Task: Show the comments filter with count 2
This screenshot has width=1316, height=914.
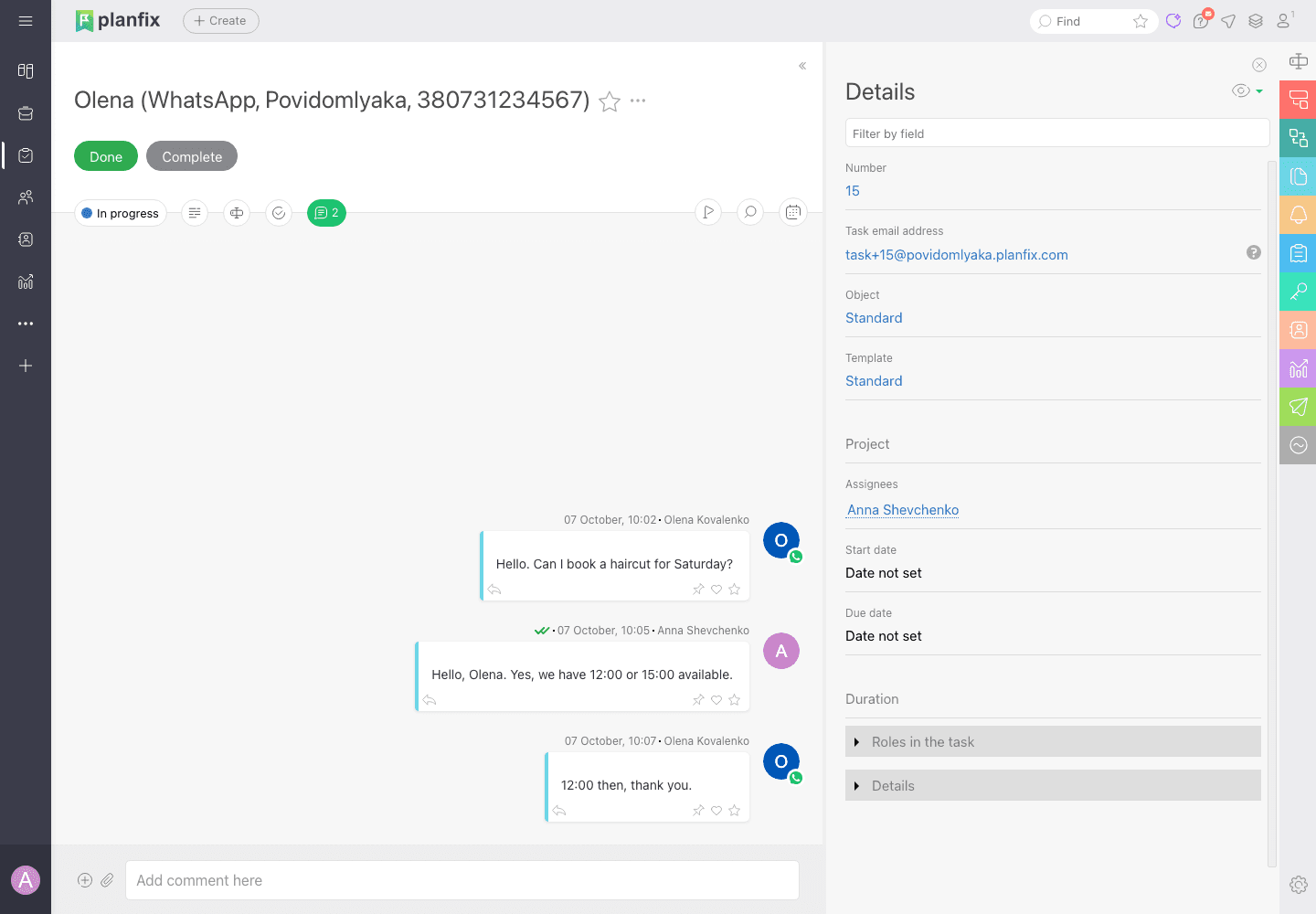Action: click(x=326, y=213)
